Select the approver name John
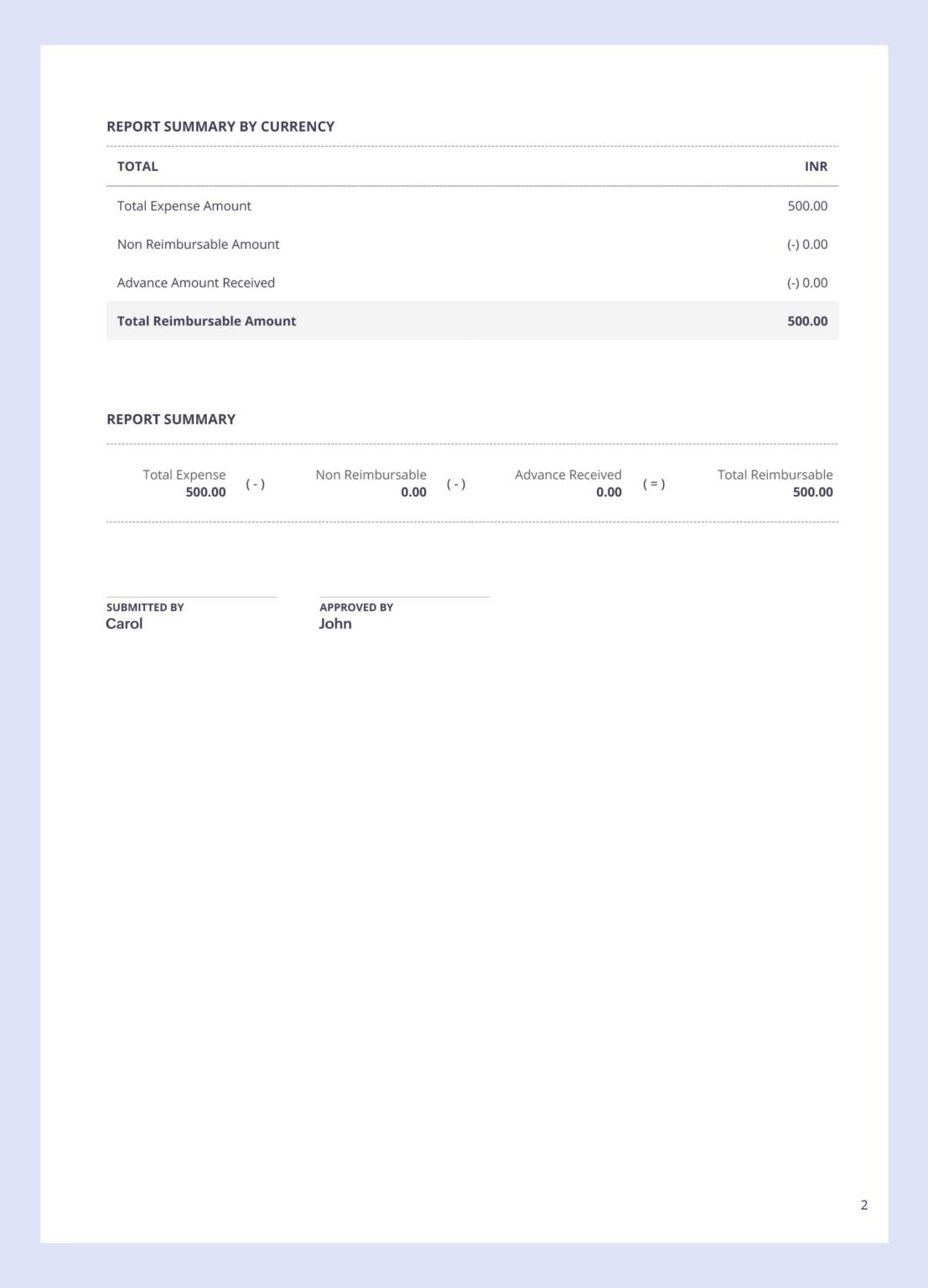Screen dimensions: 928x1288 tap(335, 624)
